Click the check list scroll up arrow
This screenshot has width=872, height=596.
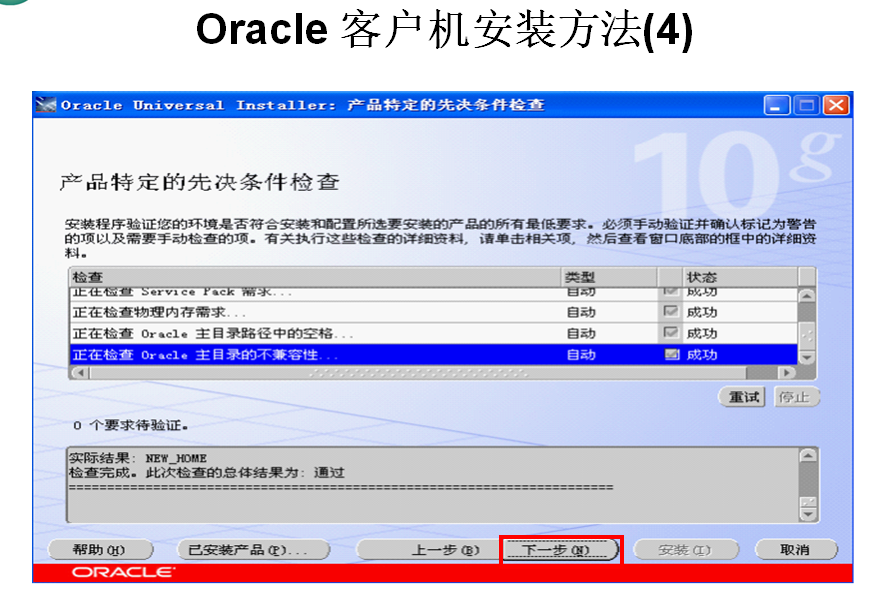(x=807, y=296)
